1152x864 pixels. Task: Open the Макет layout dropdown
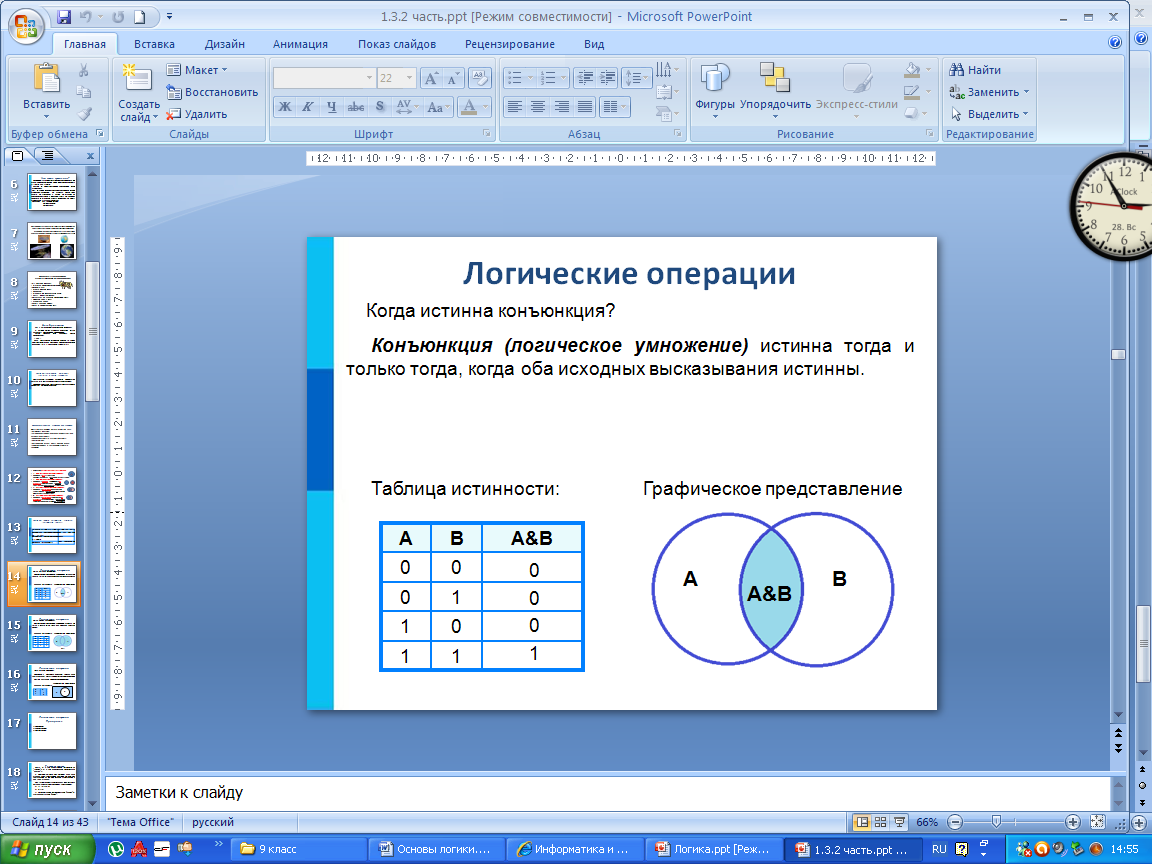[197, 70]
